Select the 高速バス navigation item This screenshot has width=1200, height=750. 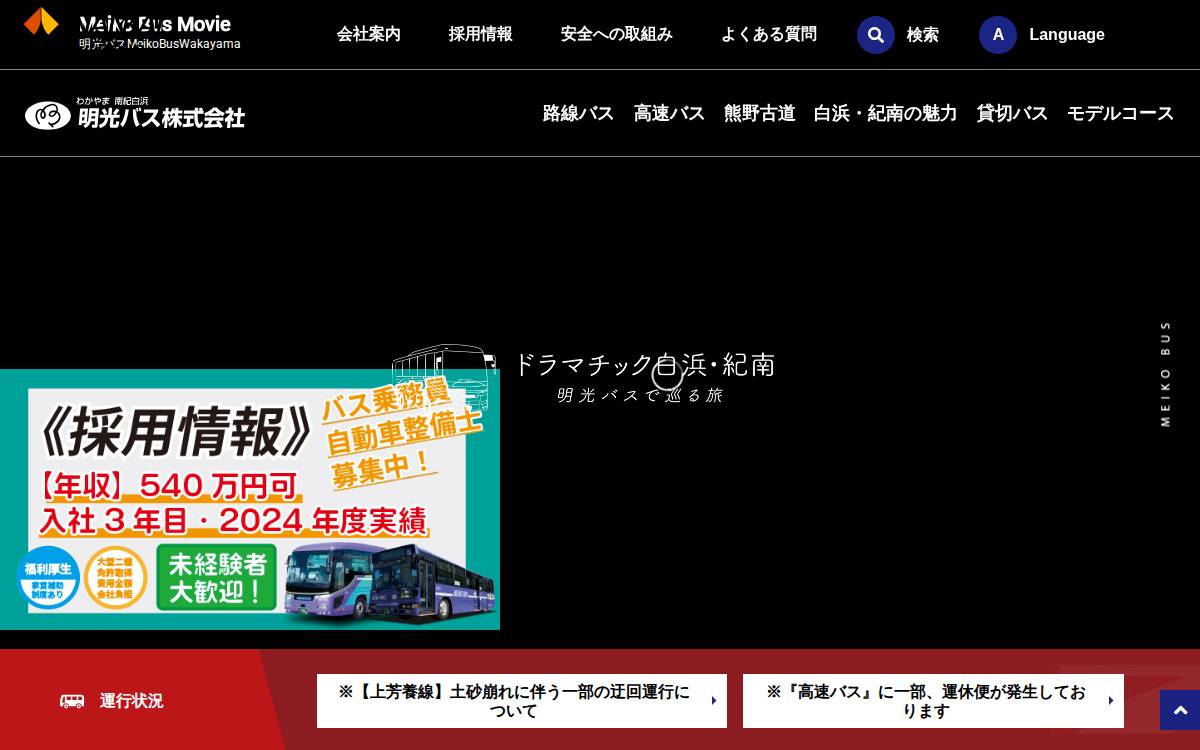669,113
